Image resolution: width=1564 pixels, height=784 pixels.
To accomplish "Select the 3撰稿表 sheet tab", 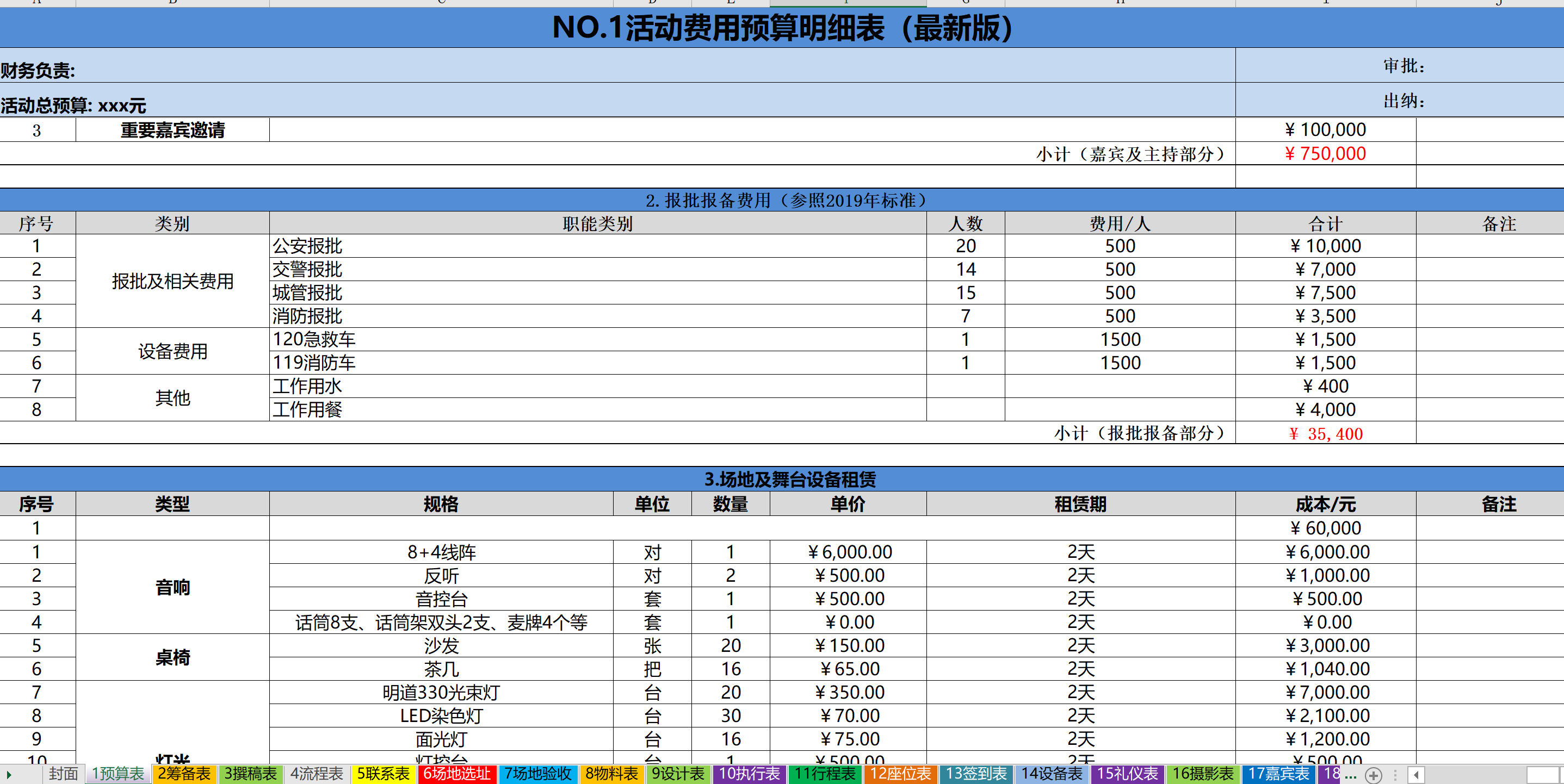I will 251,774.
